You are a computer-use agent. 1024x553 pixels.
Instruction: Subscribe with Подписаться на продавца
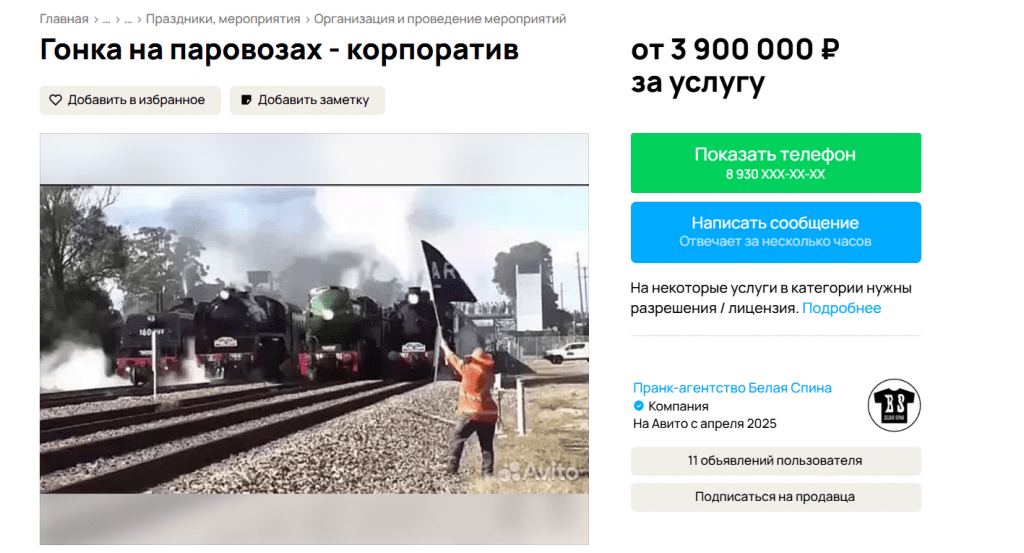coord(776,497)
